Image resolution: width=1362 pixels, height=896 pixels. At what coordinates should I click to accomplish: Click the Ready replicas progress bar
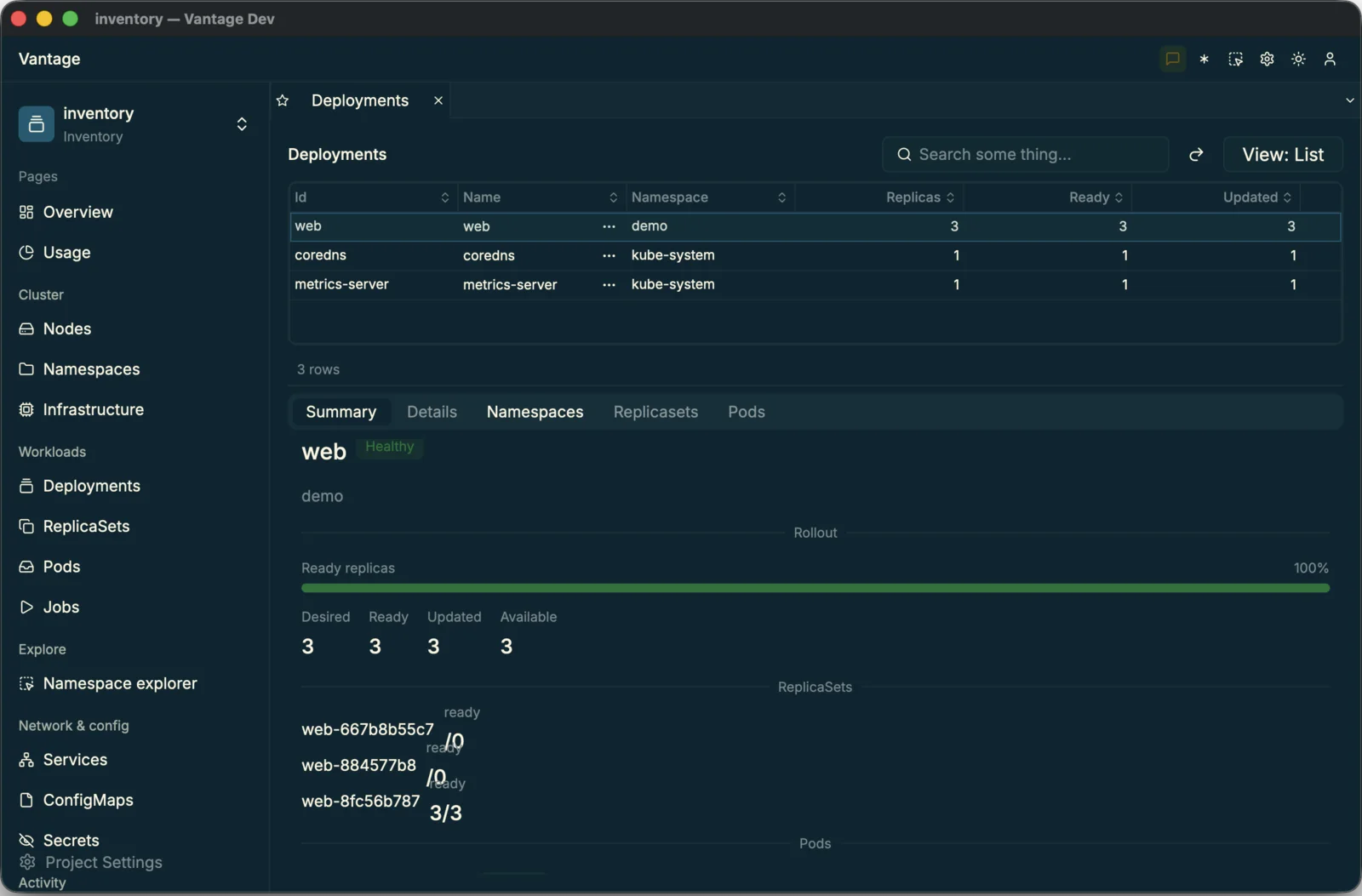pos(815,588)
